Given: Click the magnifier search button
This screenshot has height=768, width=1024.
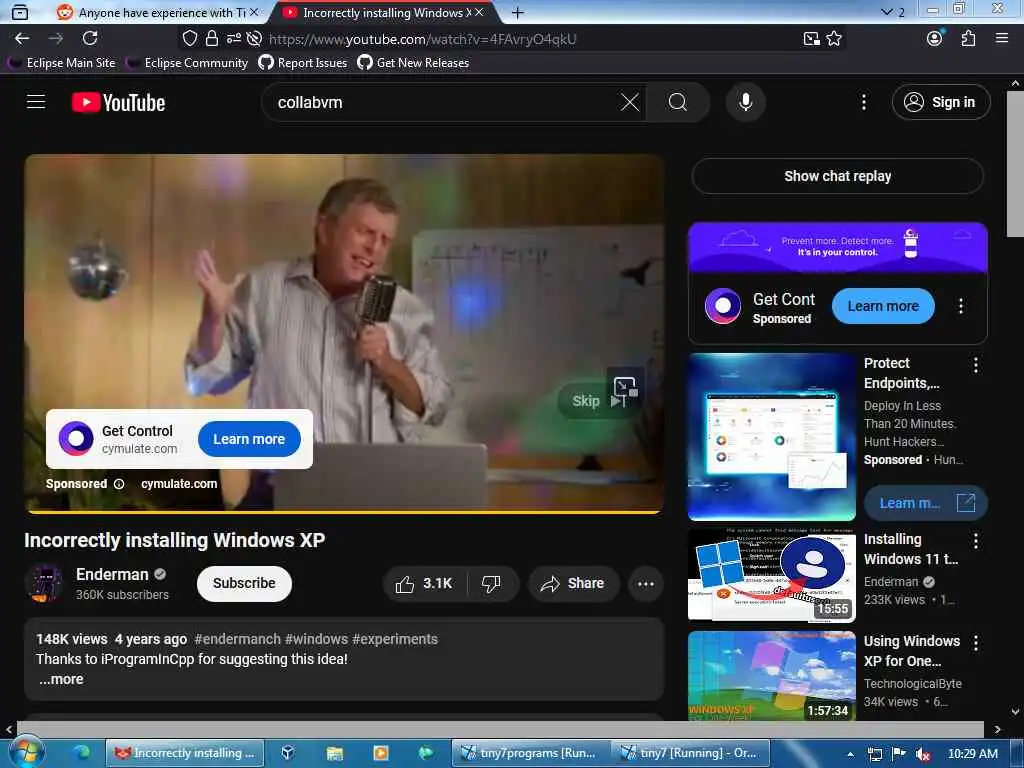Looking at the screenshot, I should click(678, 102).
